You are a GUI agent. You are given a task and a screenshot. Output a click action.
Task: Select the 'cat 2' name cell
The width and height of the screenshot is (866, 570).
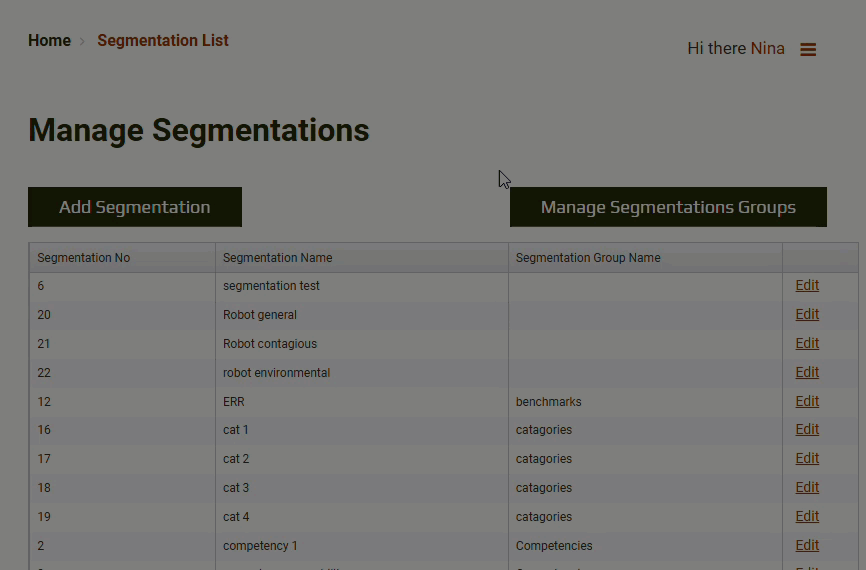[x=362, y=459]
